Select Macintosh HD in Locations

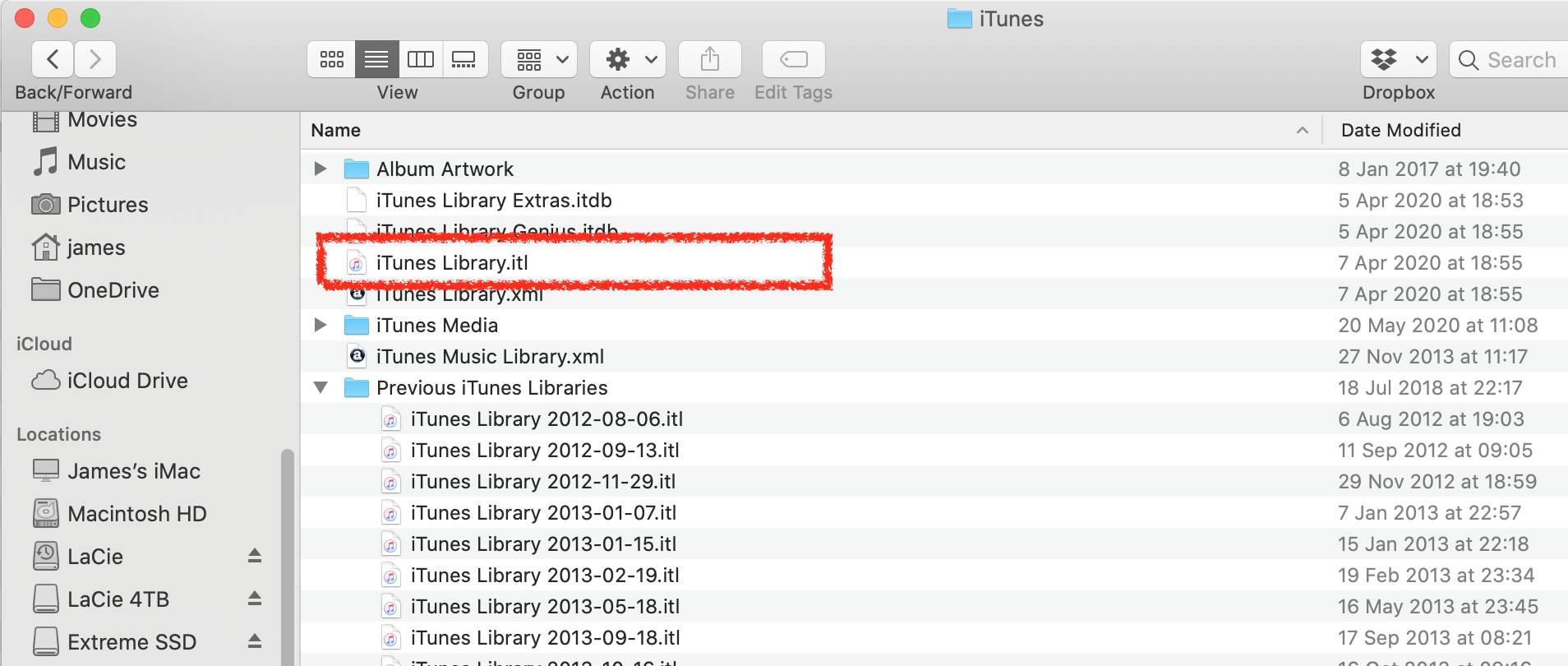pyautogui.click(x=120, y=514)
